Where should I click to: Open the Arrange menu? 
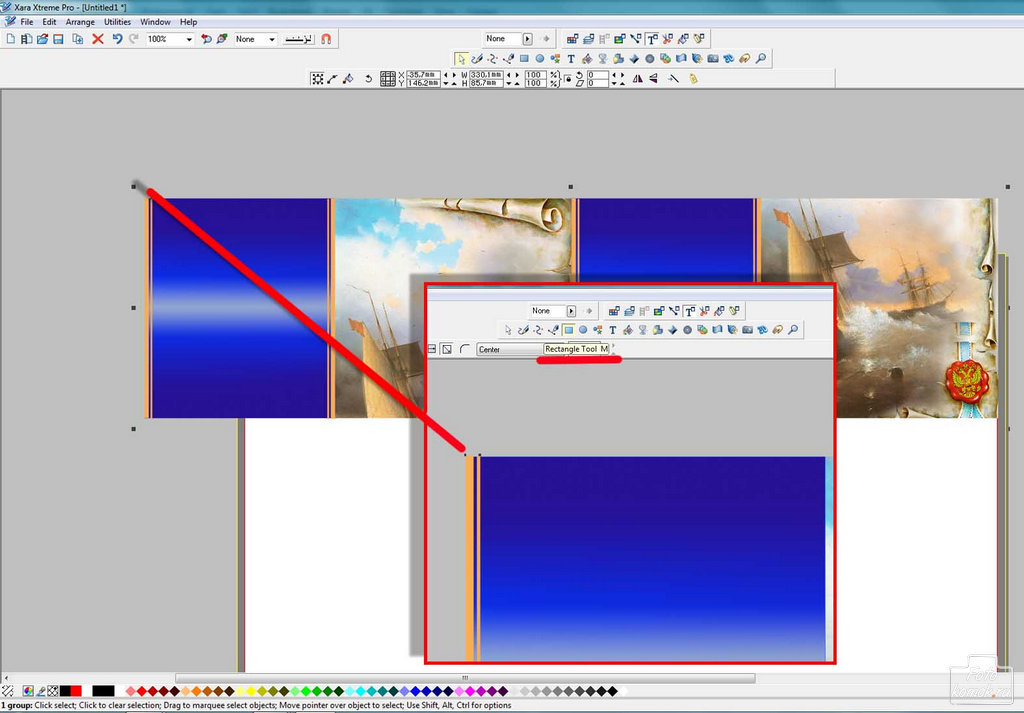(x=80, y=22)
